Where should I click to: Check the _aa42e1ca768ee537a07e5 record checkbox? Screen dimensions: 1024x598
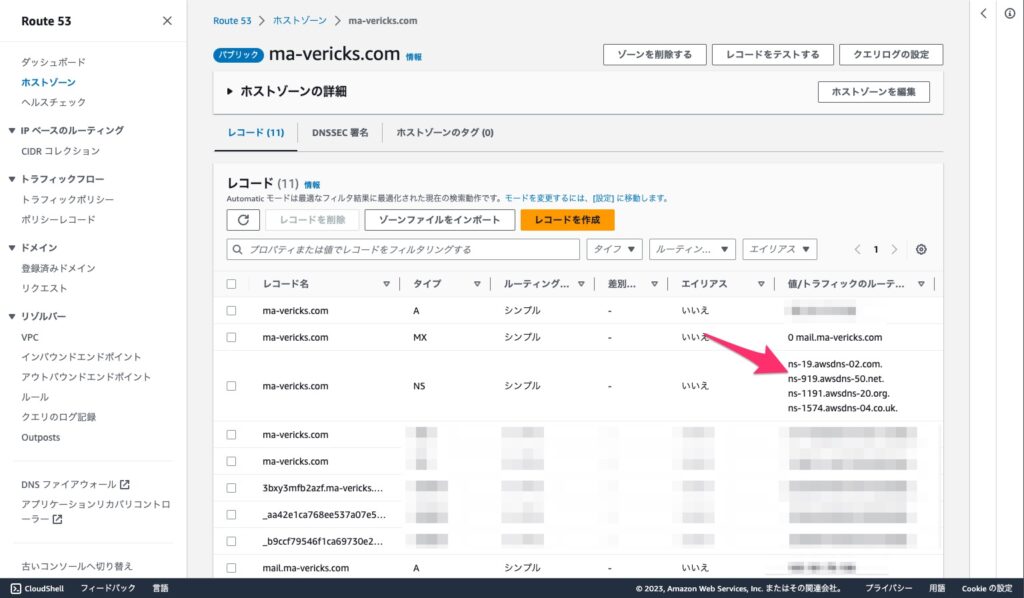231,514
